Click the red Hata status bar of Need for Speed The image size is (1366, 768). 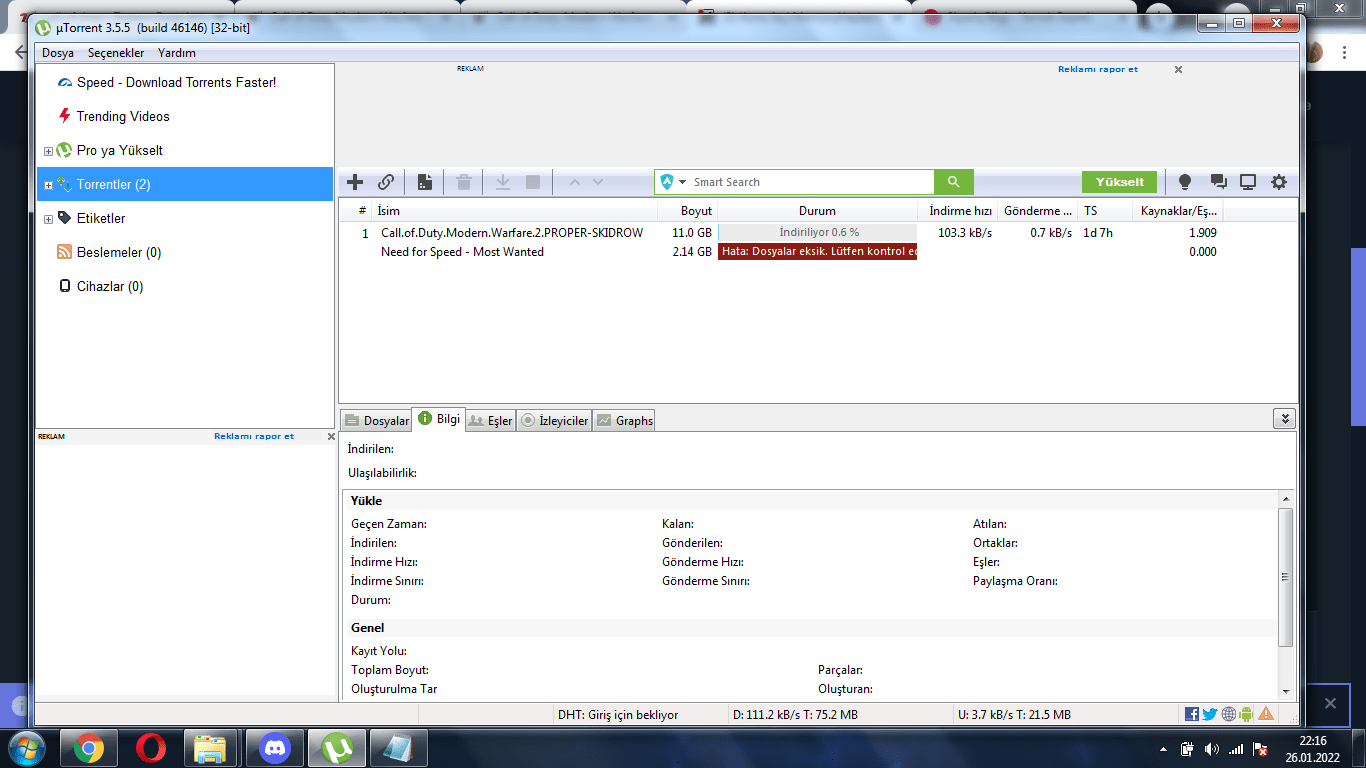point(818,252)
